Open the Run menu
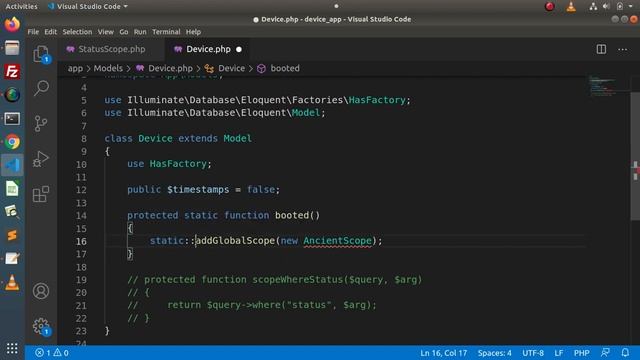 [x=140, y=32]
